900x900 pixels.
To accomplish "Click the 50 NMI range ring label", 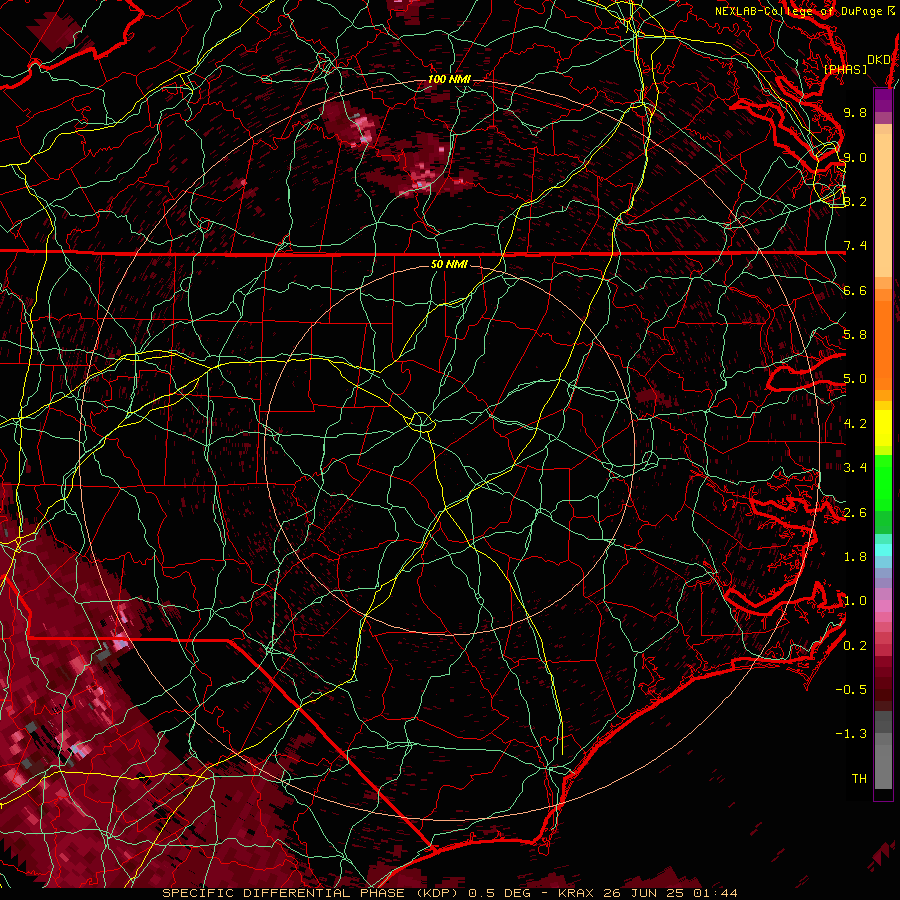I will point(449,264).
